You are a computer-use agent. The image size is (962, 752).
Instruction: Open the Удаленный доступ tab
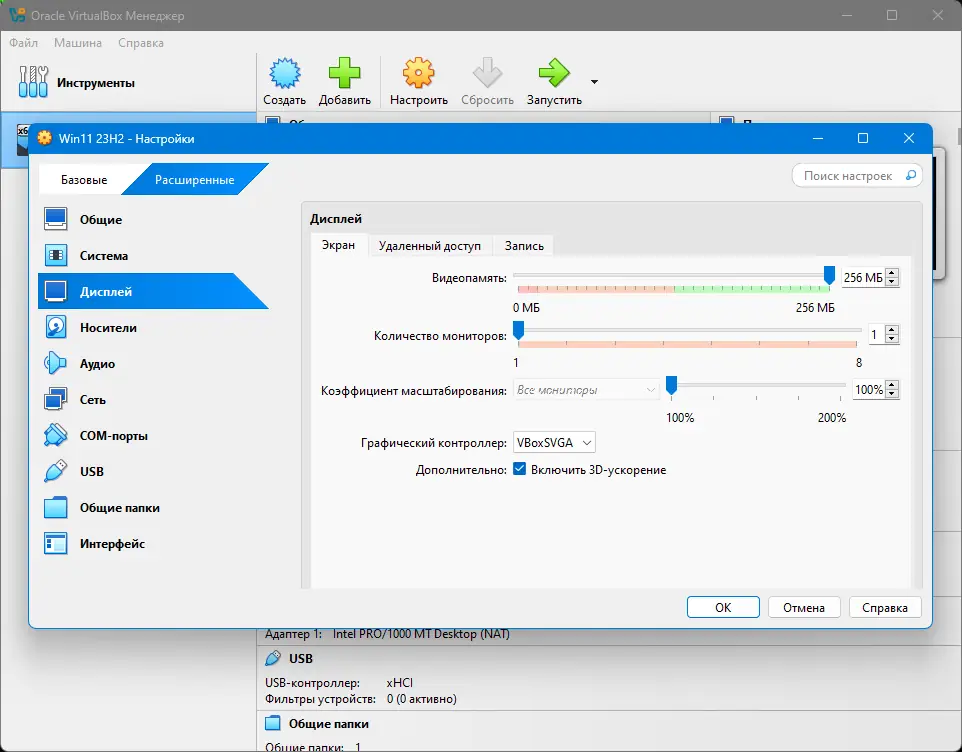pos(429,246)
